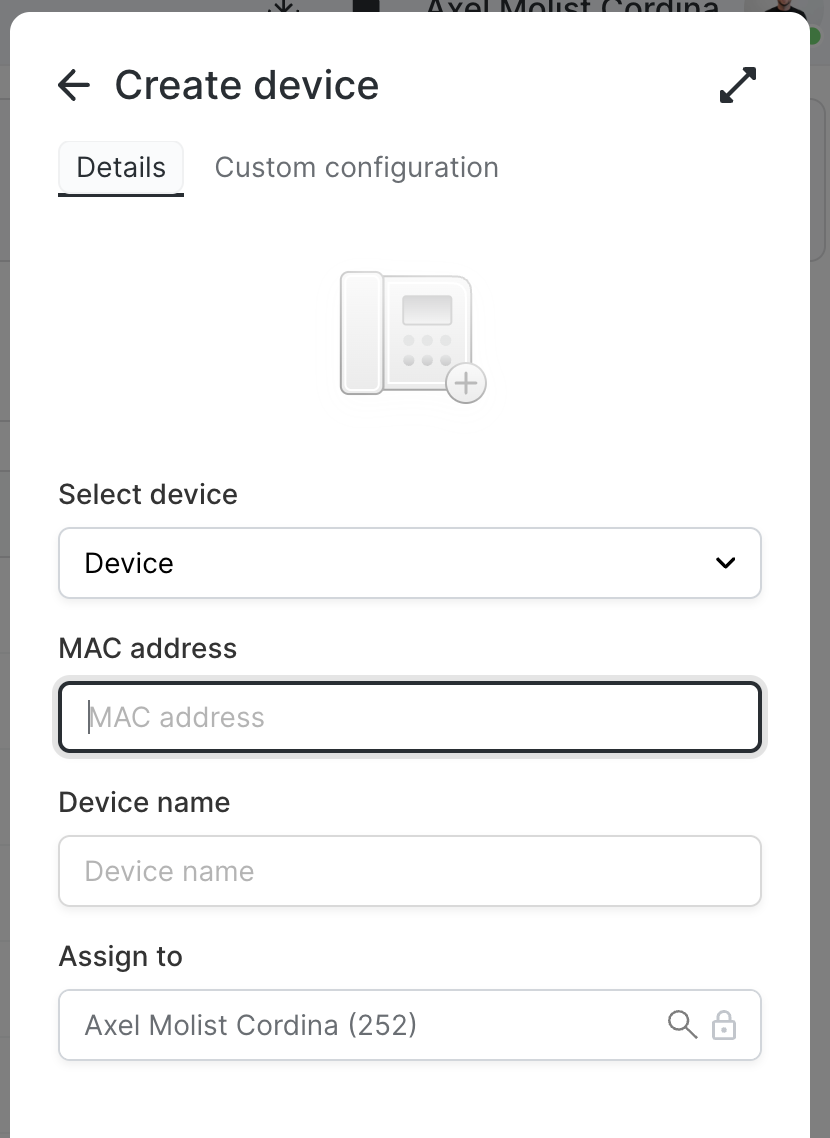This screenshot has height=1138, width=830.
Task: Click the MAC address label above the field
Action: pyautogui.click(x=148, y=648)
